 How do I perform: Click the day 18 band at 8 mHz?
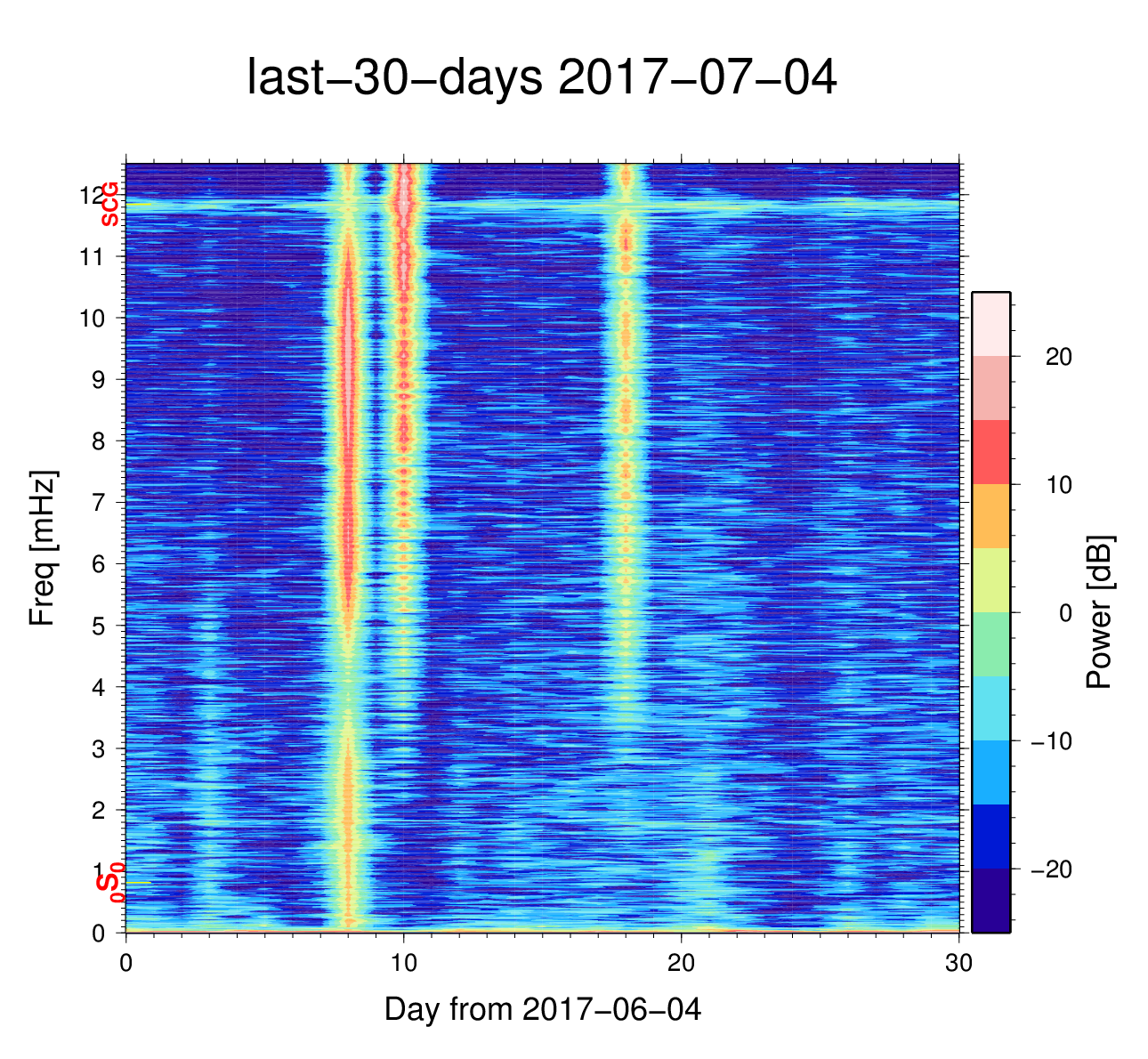point(626,441)
